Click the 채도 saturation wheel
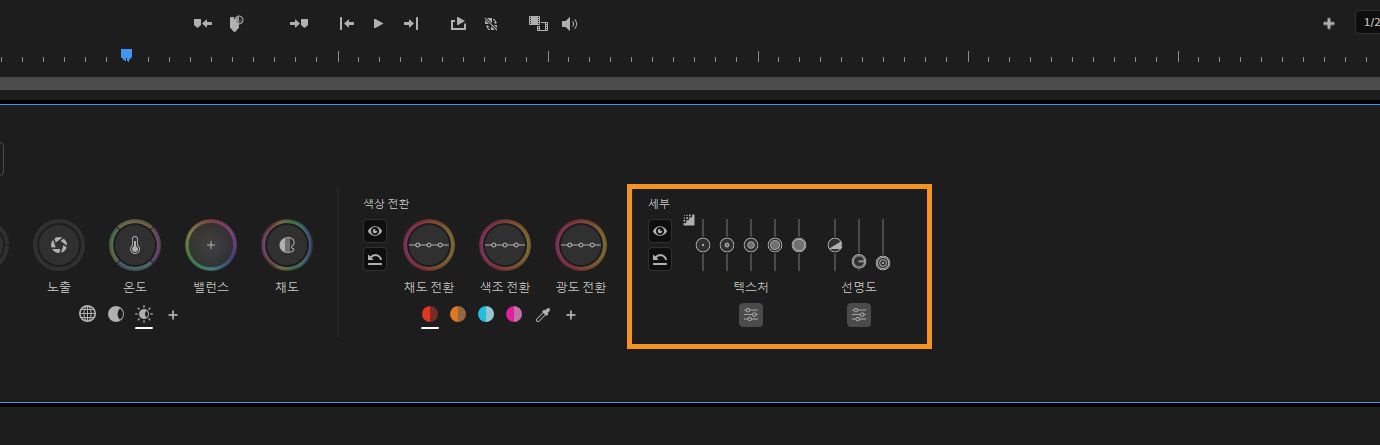Screen dimensions: 1380x445 click(287, 245)
